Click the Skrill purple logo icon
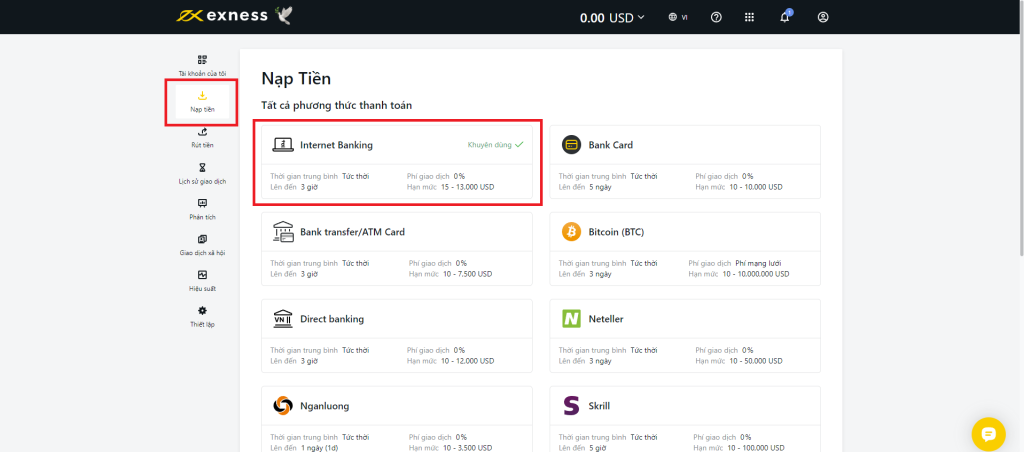The width and height of the screenshot is (1024, 452). point(572,406)
